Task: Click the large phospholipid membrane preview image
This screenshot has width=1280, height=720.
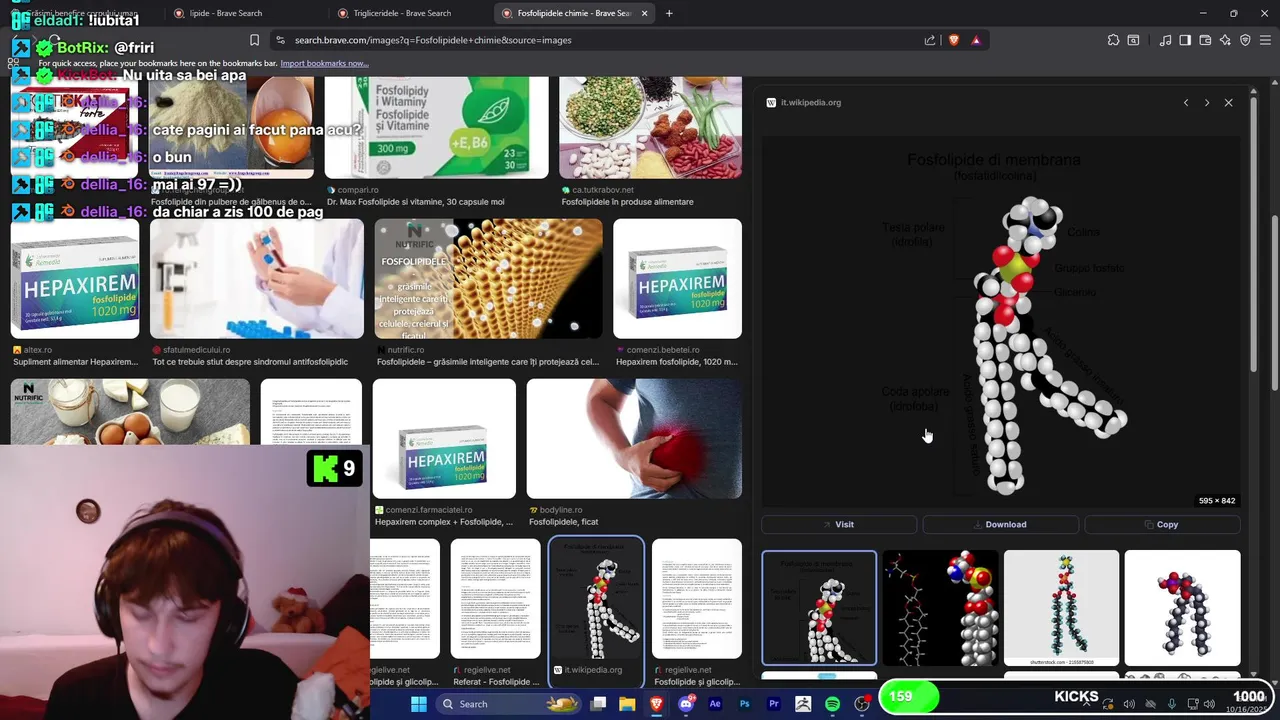Action: click(1001, 322)
